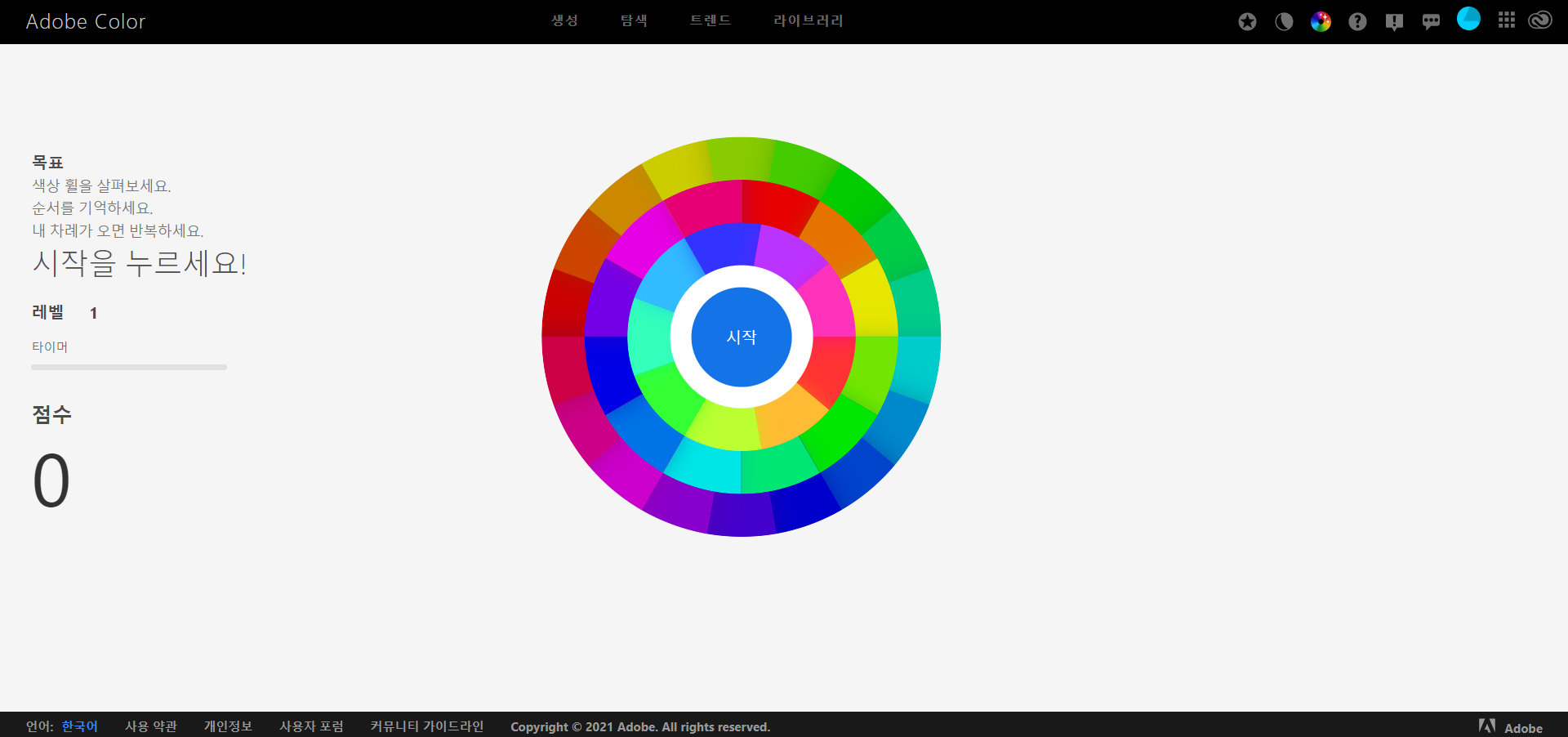Click the 점수 heading

click(52, 414)
